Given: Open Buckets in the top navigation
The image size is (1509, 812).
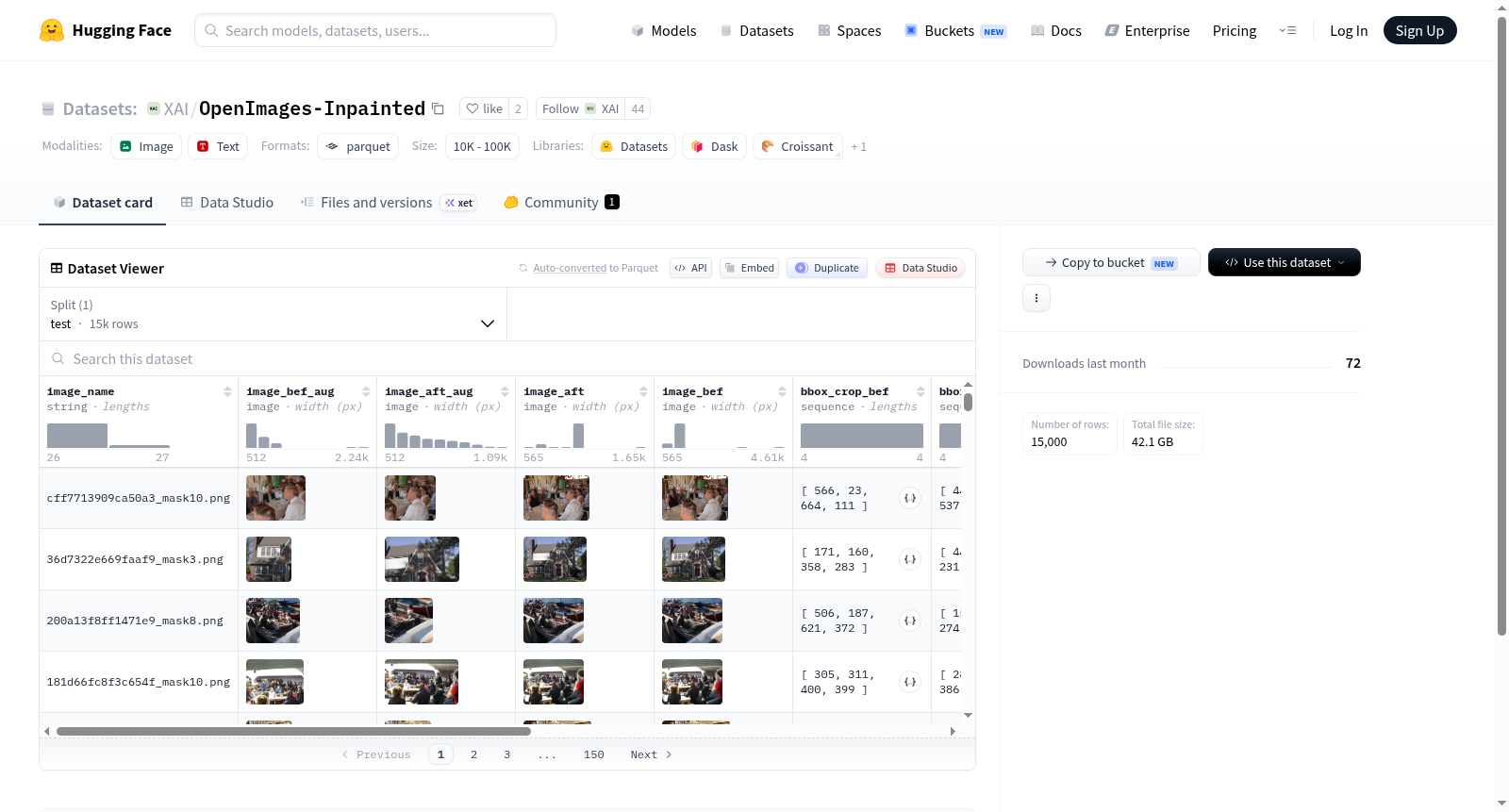Looking at the screenshot, I should tap(955, 31).
